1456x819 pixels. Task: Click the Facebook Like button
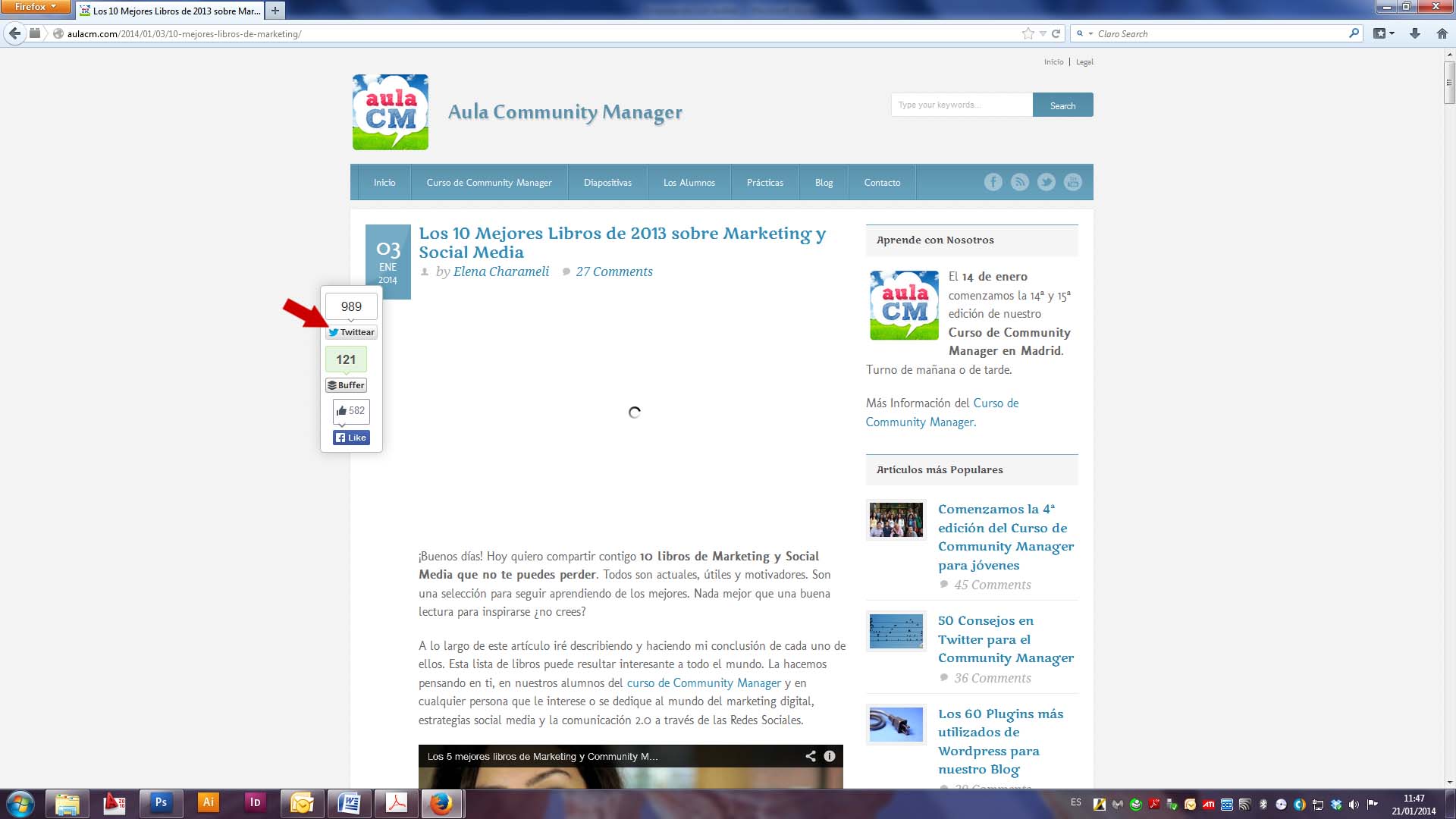[x=351, y=438]
